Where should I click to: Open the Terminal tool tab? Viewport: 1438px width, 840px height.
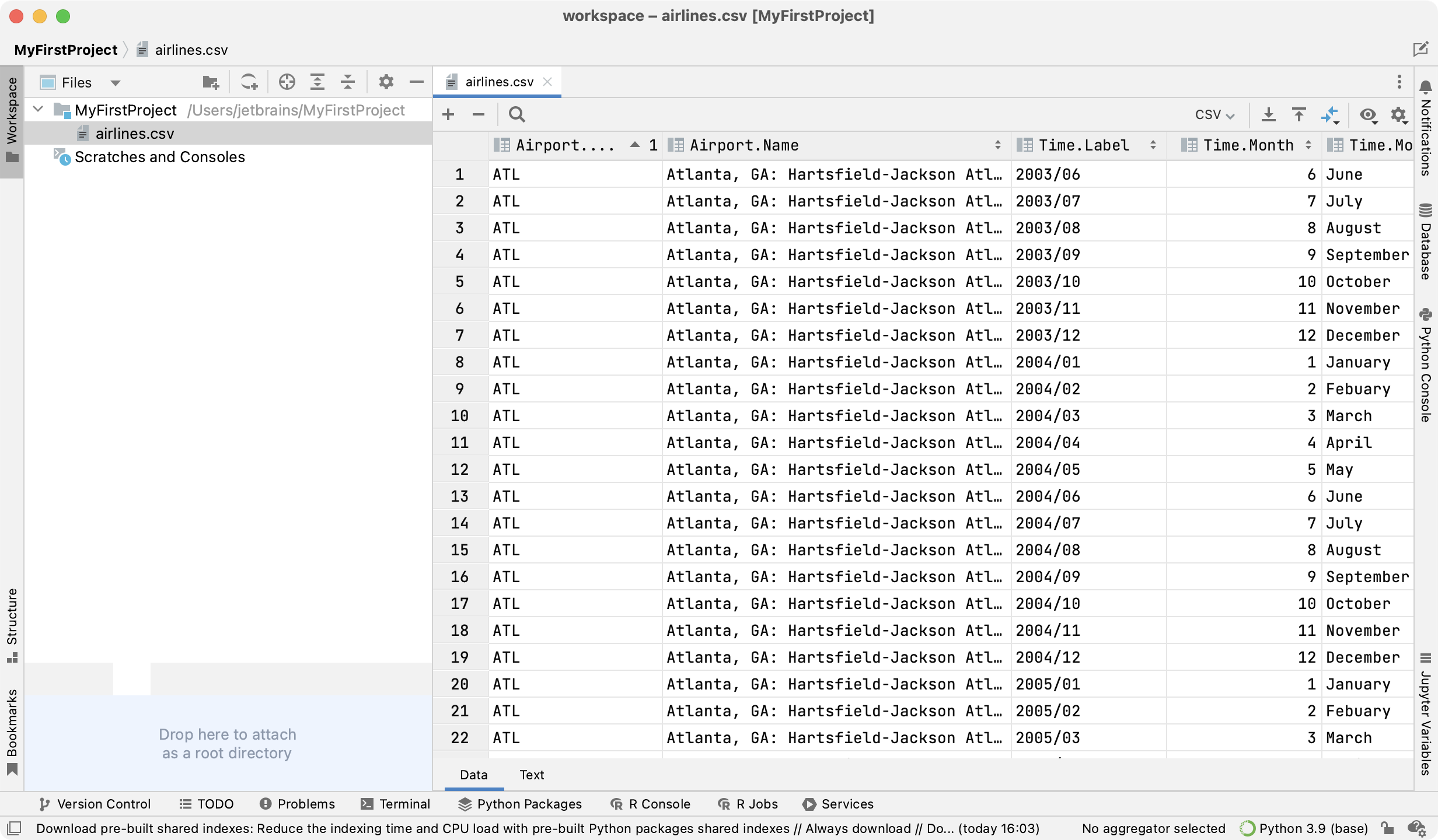point(396,804)
